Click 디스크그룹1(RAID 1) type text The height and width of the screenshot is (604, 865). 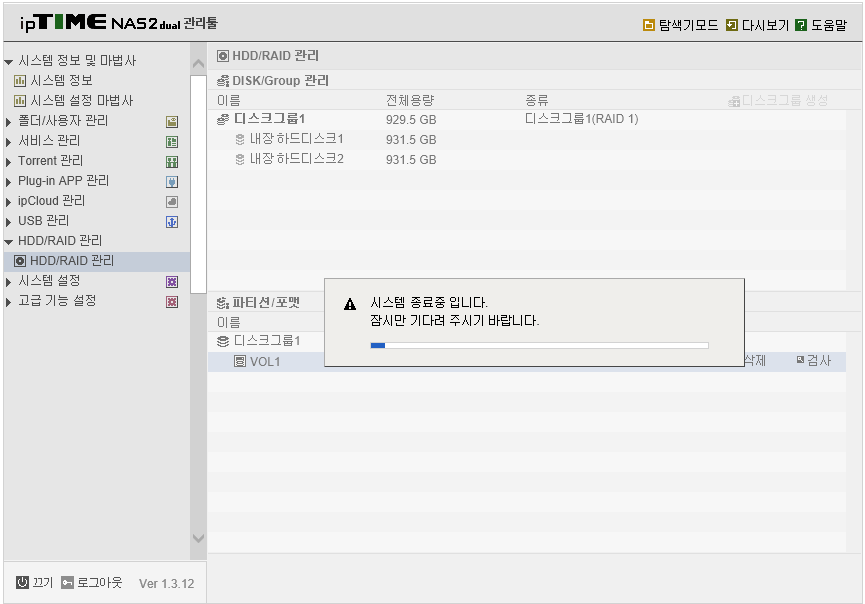point(581,119)
